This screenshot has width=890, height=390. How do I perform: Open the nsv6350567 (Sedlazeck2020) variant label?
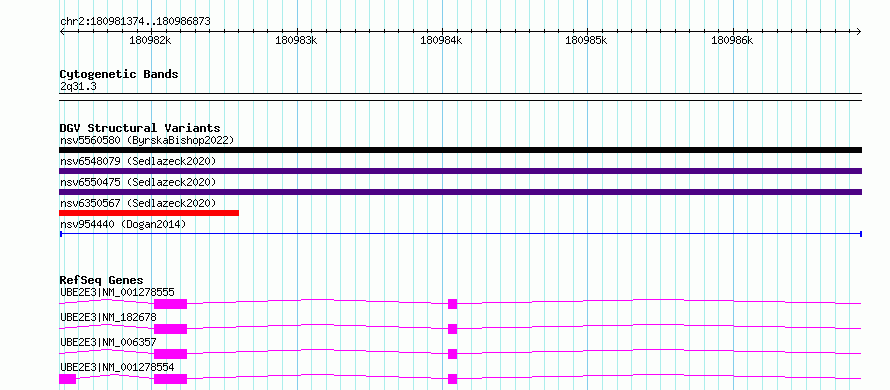click(138, 203)
